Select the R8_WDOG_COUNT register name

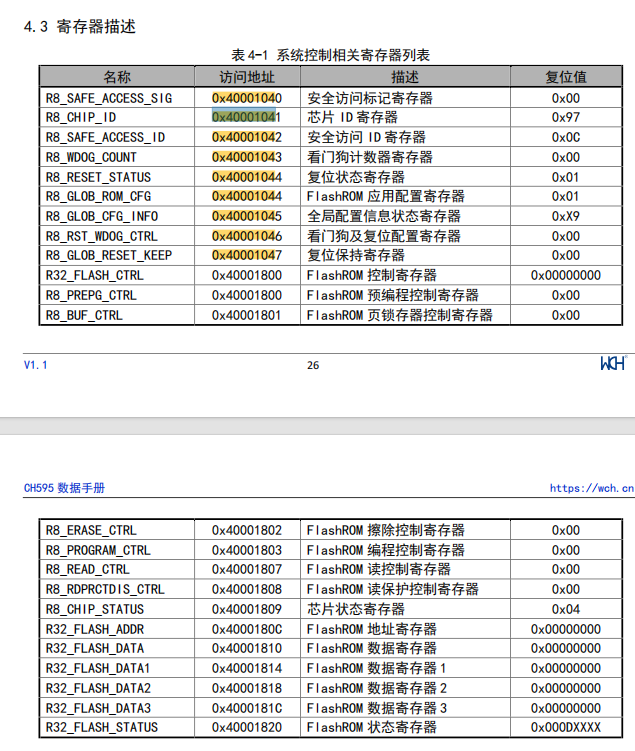pyautogui.click(x=91, y=157)
